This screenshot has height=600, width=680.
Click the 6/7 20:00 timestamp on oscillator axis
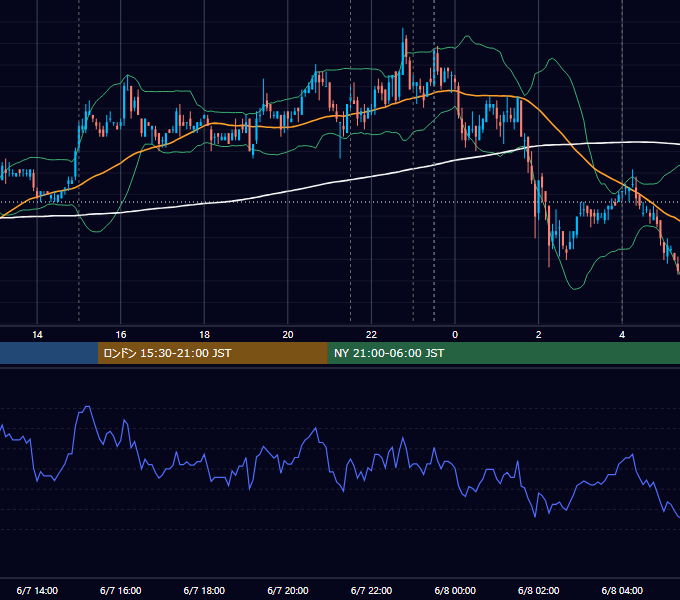point(288,590)
